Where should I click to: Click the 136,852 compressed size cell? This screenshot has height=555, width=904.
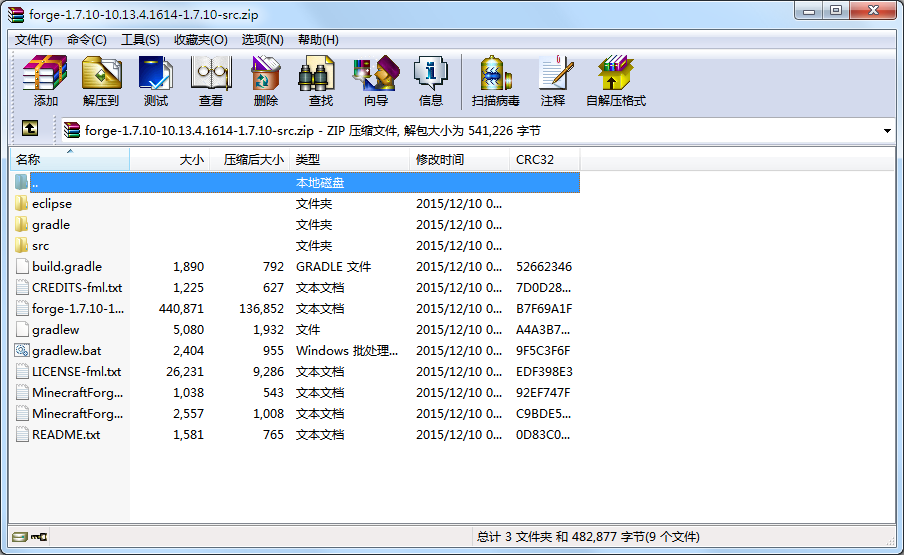click(x=261, y=309)
